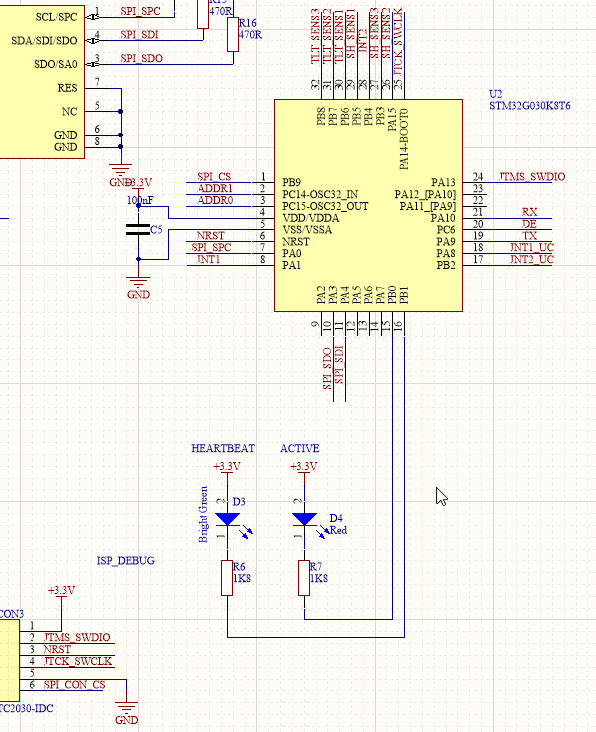Click the PA13 pin name inside U2

click(443, 182)
